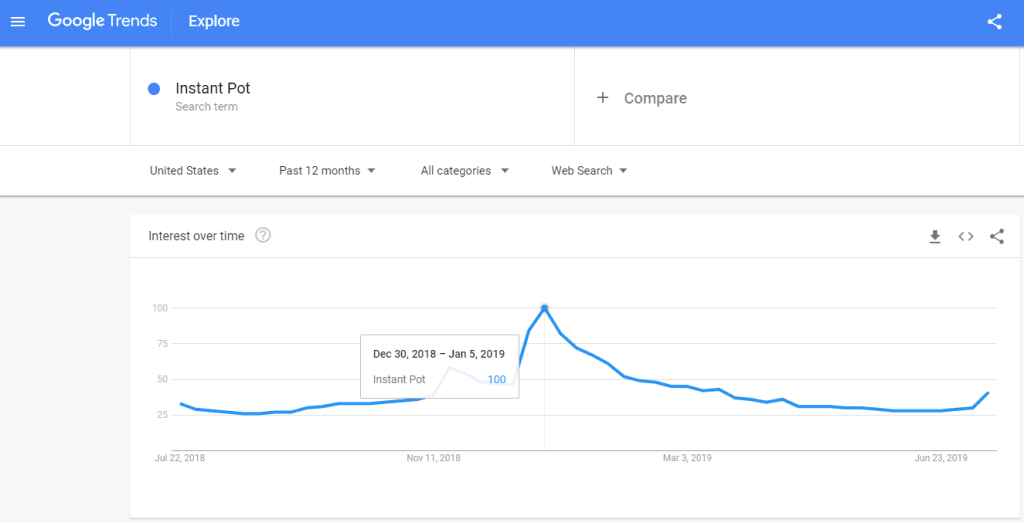This screenshot has height=523, width=1024.
Task: Open the Web Search type dropdown
Action: (589, 170)
